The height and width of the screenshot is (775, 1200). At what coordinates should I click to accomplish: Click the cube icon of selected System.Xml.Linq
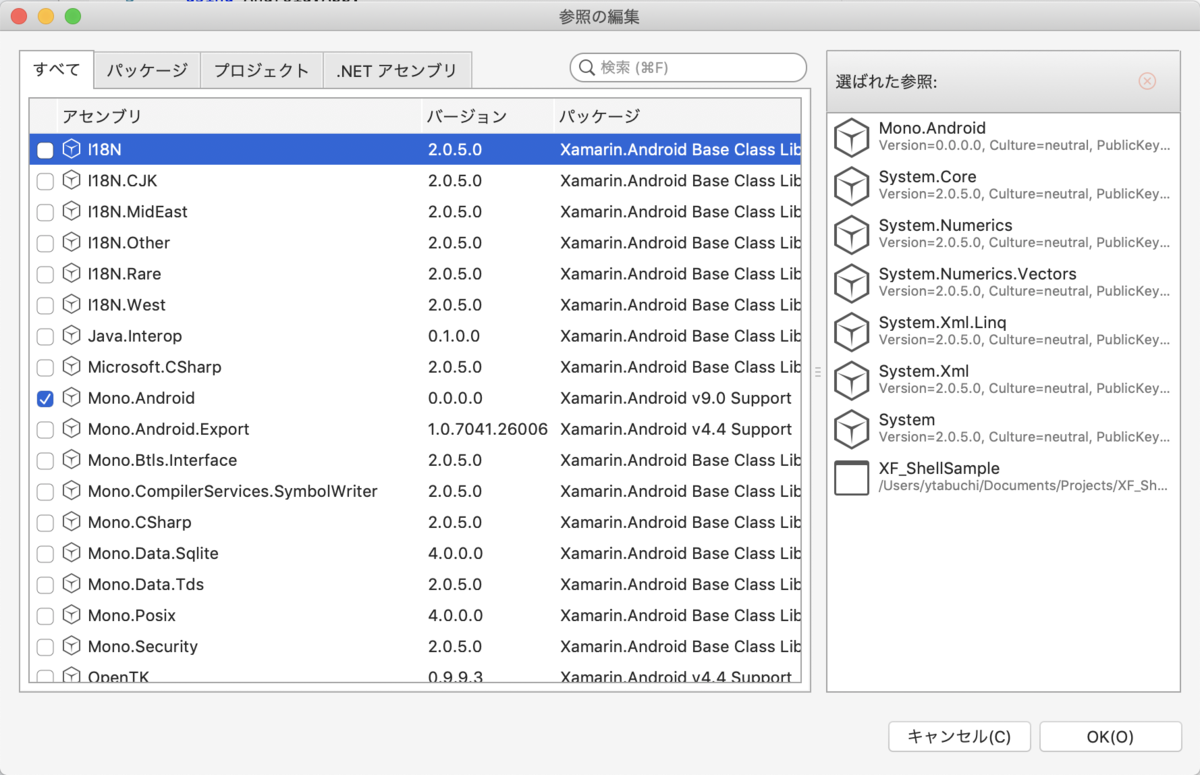[x=851, y=332]
